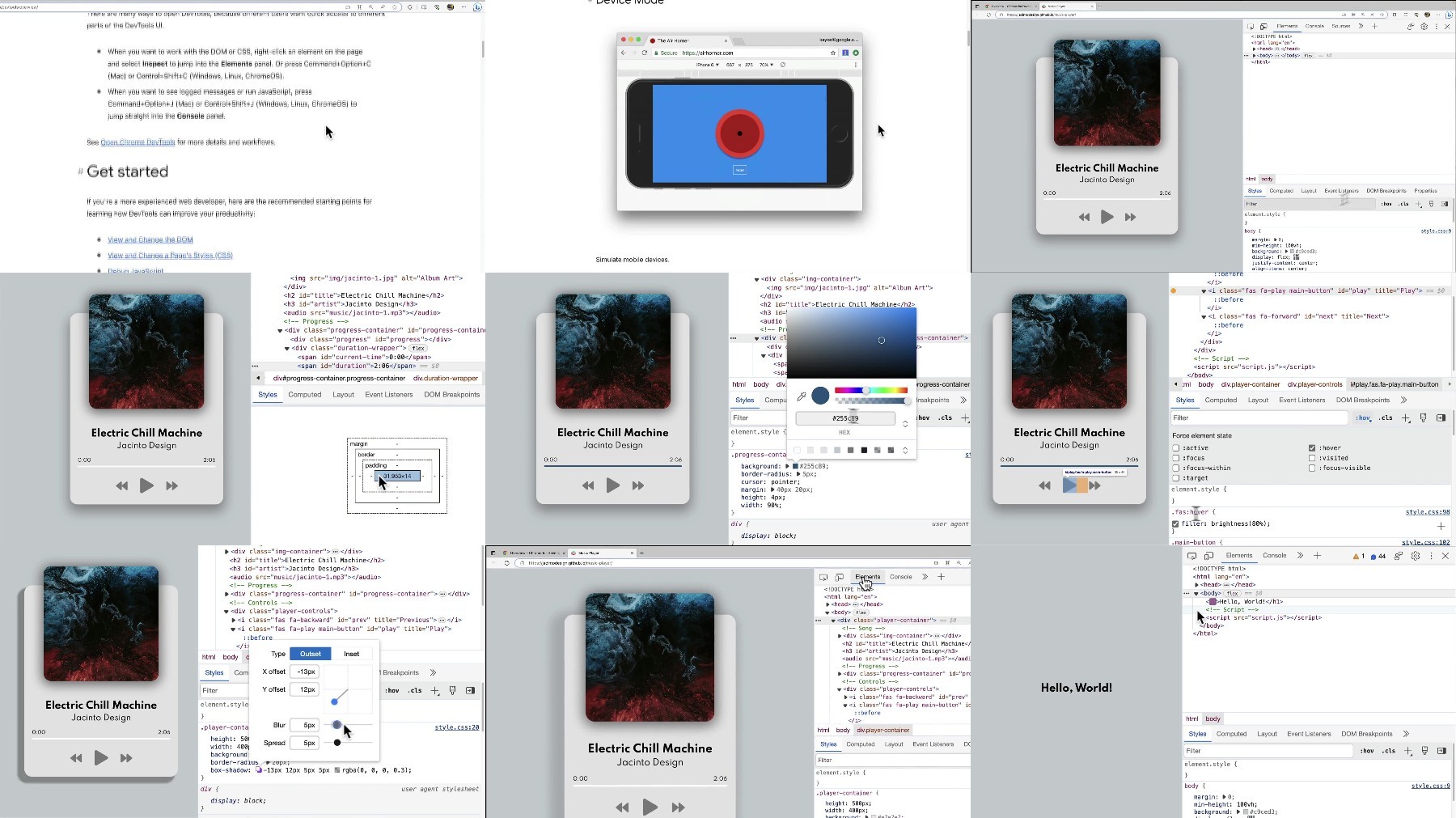
Task: Show more tabs chevron in Force element state panel
Action: 1403,400
